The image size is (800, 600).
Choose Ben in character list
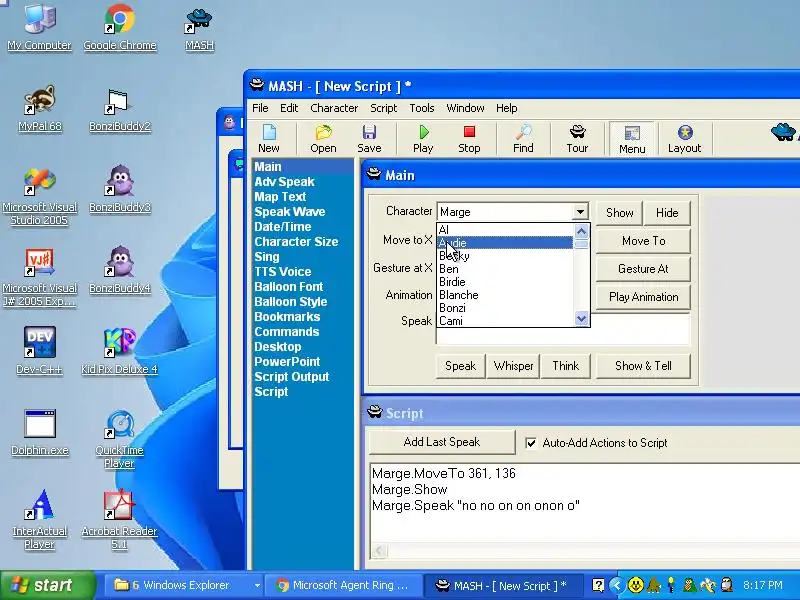pyautogui.click(x=505, y=269)
